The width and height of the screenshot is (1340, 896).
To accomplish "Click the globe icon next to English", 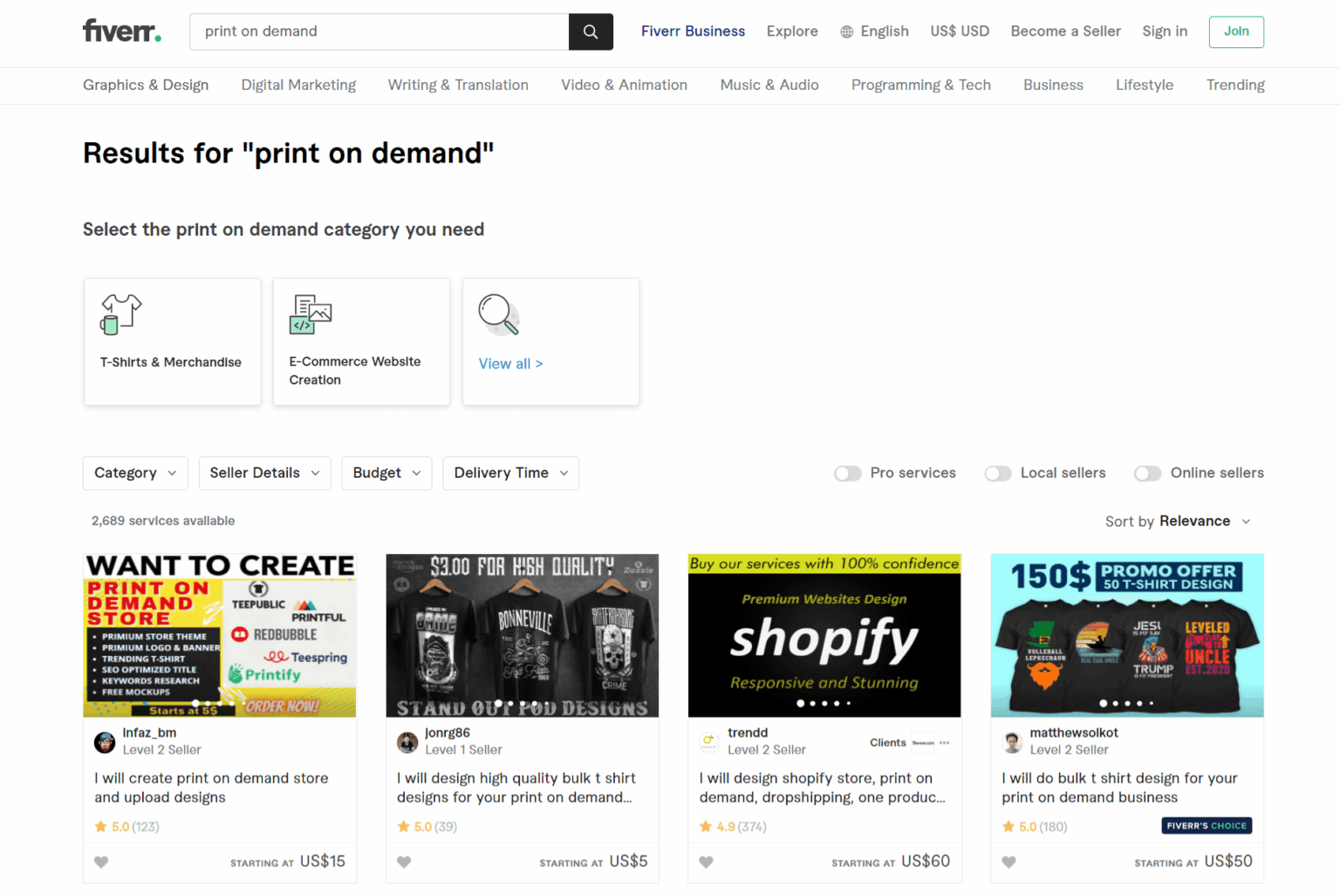I will pos(845,31).
